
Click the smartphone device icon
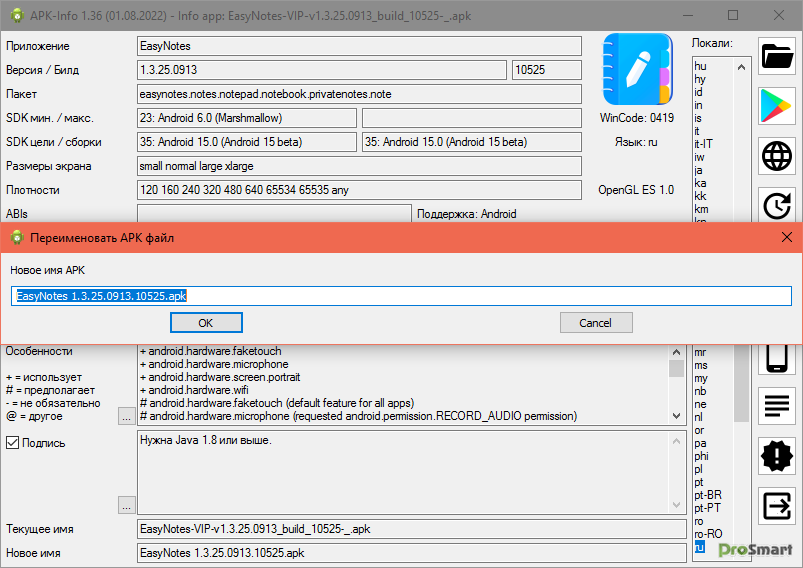pyautogui.click(x=777, y=358)
